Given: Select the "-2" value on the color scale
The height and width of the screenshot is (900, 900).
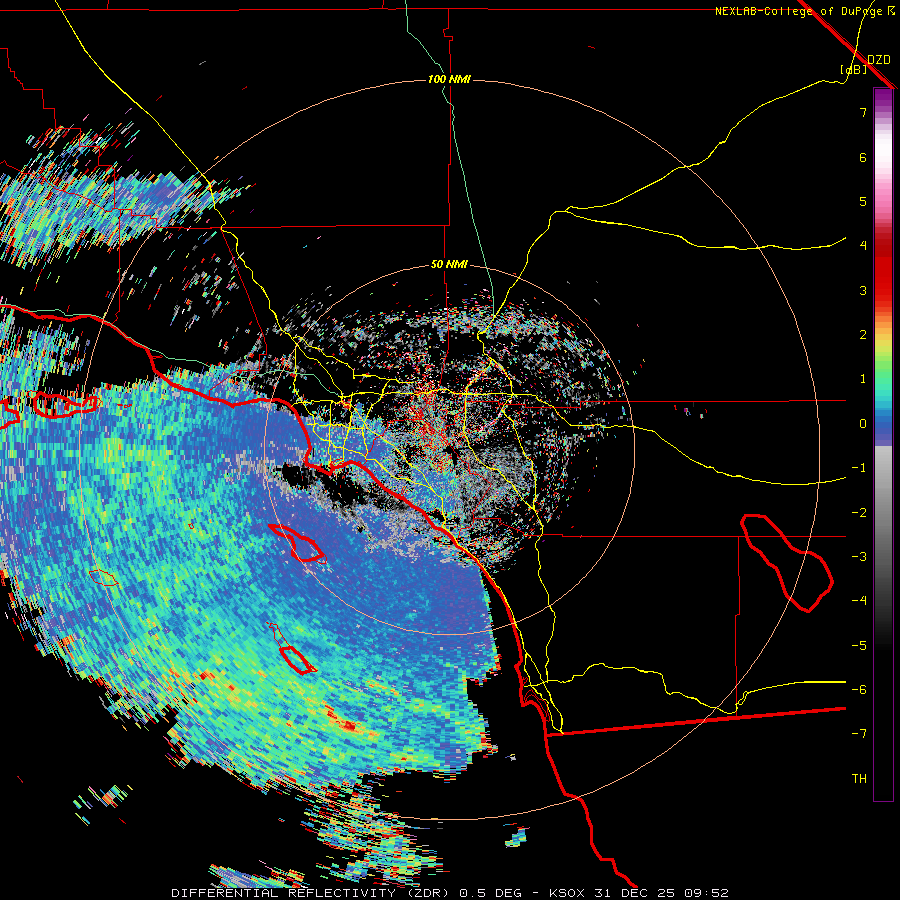Looking at the screenshot, I should [x=859, y=513].
